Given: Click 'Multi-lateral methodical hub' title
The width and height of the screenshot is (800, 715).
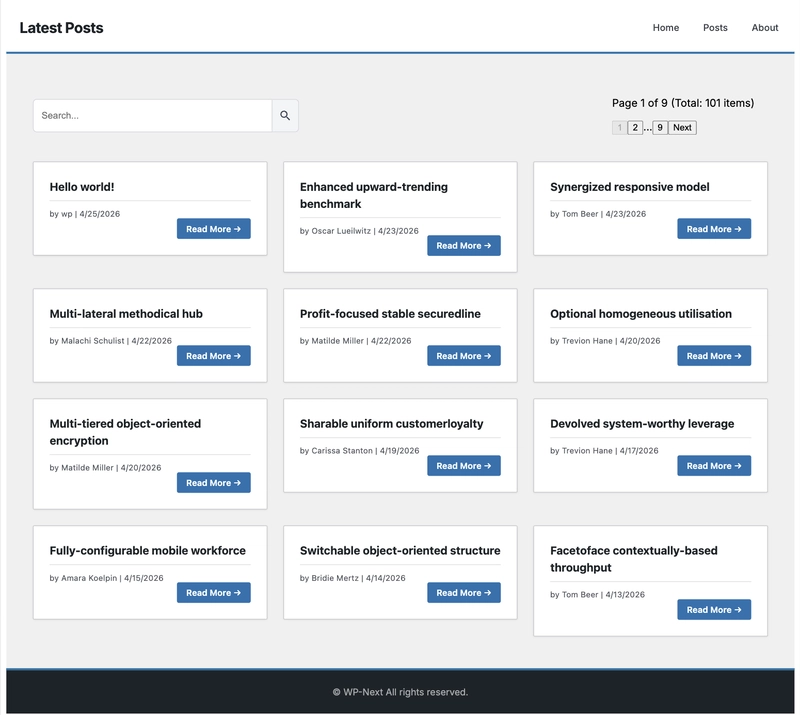Looking at the screenshot, I should pyautogui.click(x=126, y=314).
